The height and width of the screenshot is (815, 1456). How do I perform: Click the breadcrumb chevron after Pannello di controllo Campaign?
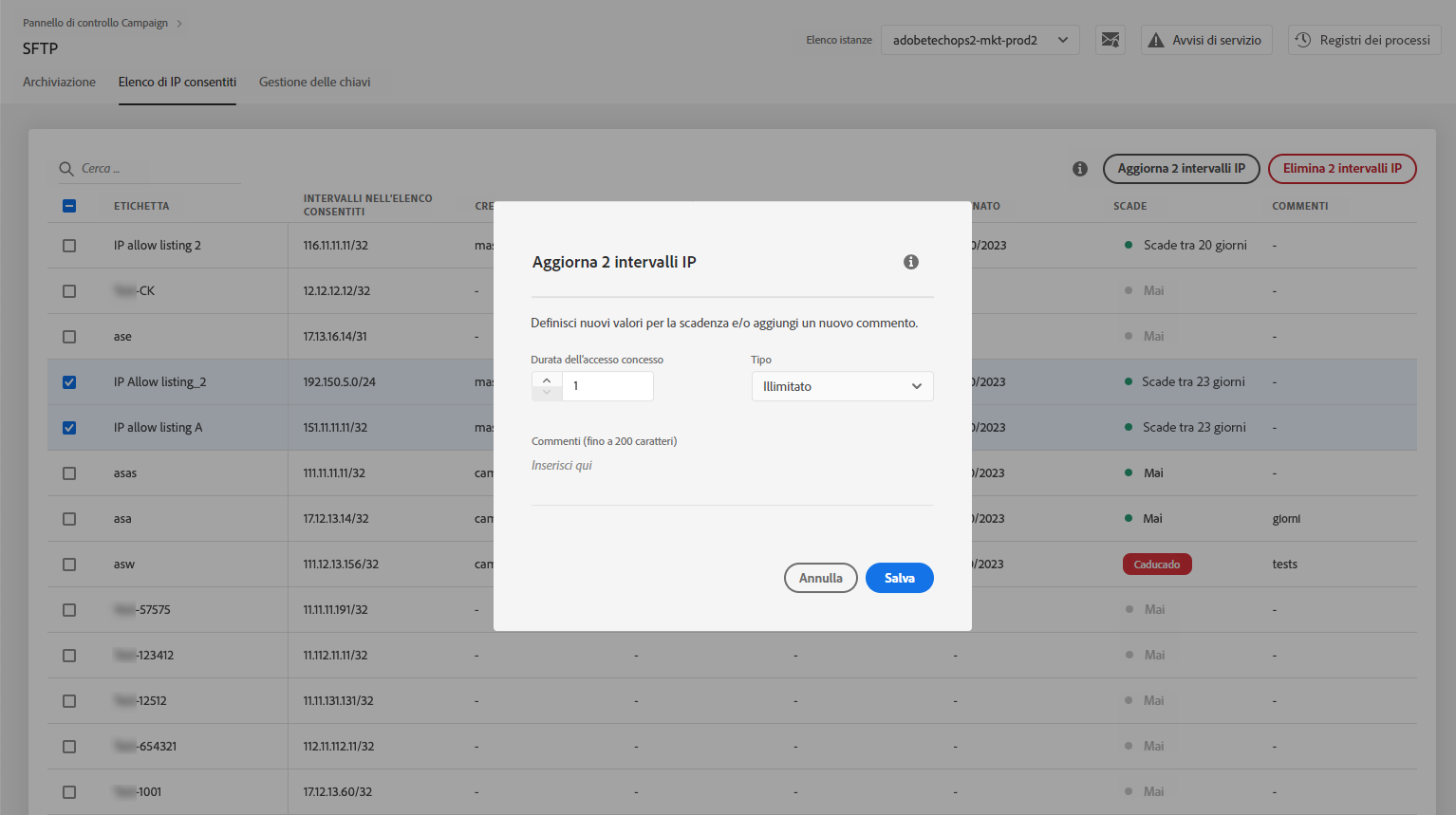coord(179,23)
